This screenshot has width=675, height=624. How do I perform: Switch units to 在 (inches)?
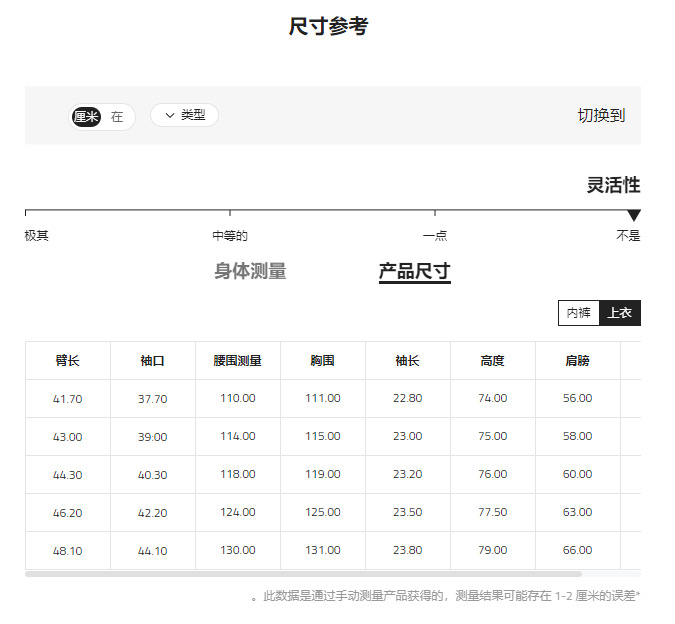coord(117,117)
